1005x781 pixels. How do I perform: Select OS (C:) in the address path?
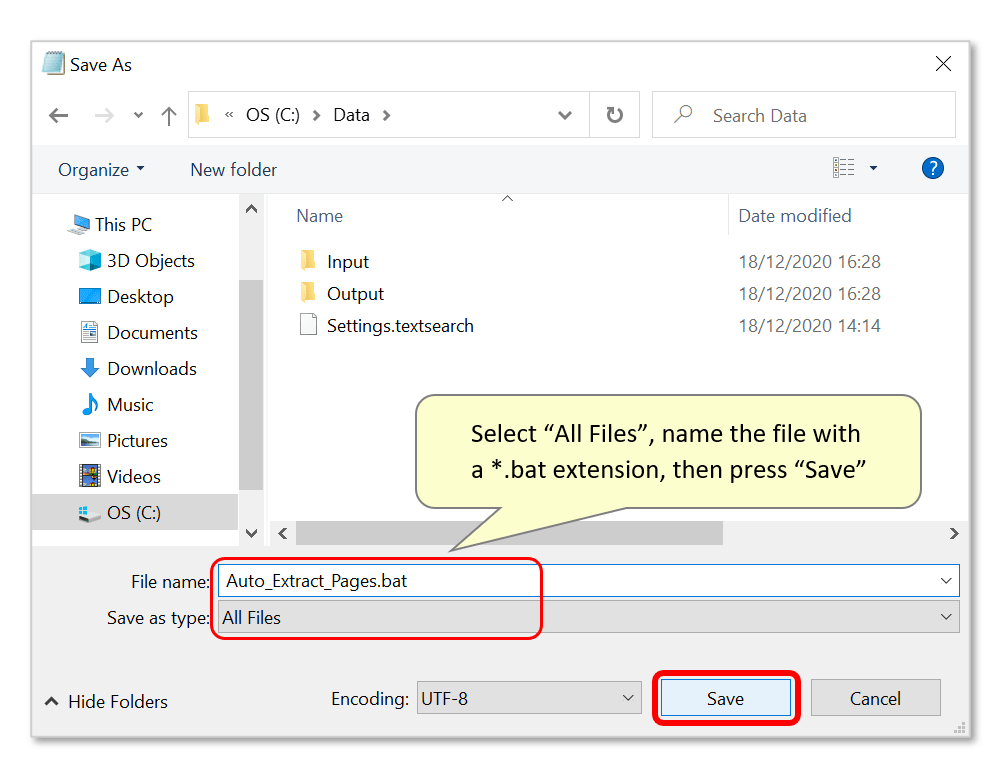click(x=272, y=115)
